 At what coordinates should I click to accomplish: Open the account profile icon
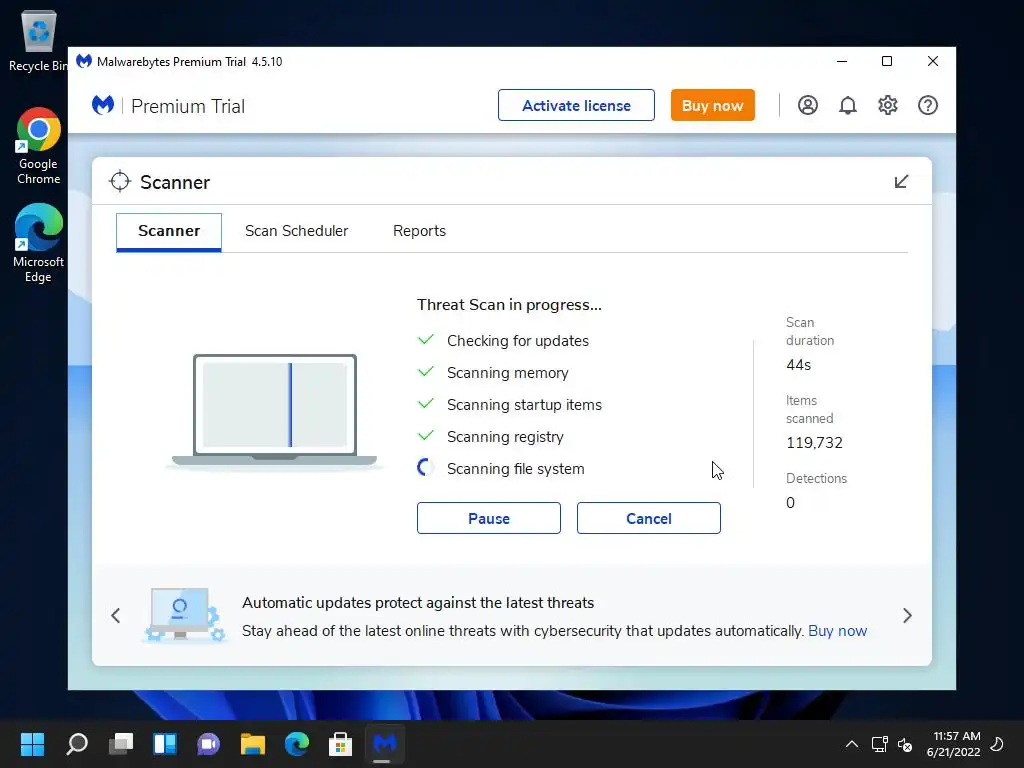pyautogui.click(x=807, y=105)
